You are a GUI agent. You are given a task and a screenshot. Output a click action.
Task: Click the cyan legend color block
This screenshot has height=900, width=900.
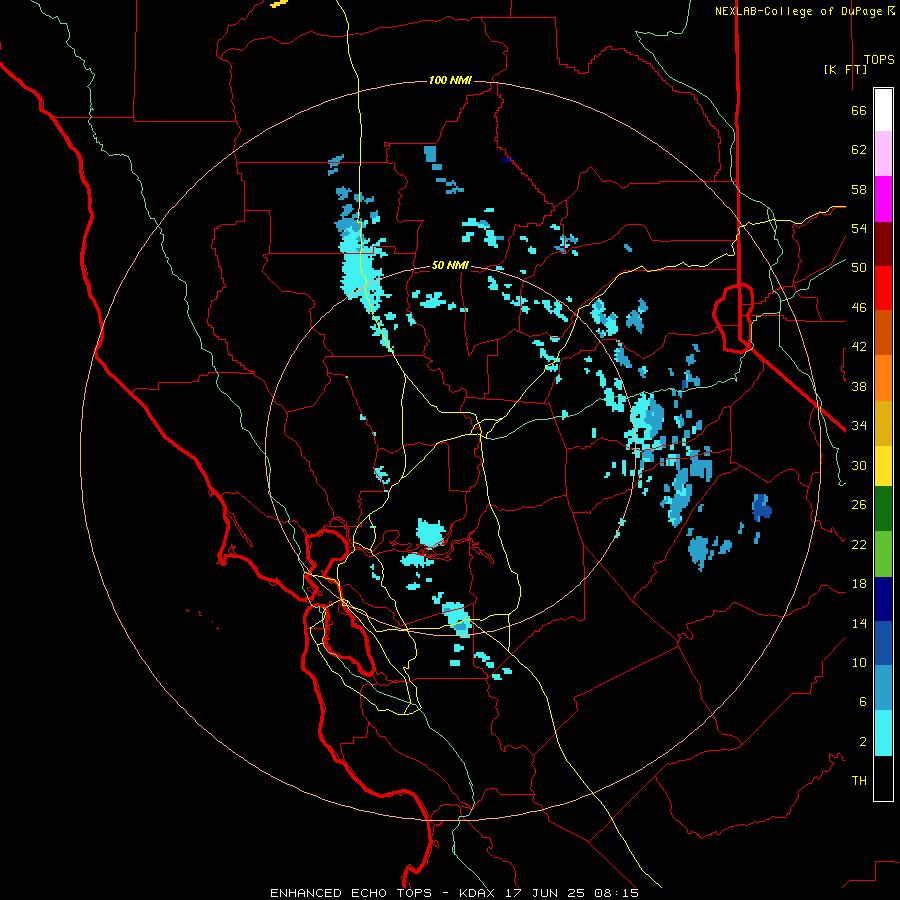click(883, 732)
